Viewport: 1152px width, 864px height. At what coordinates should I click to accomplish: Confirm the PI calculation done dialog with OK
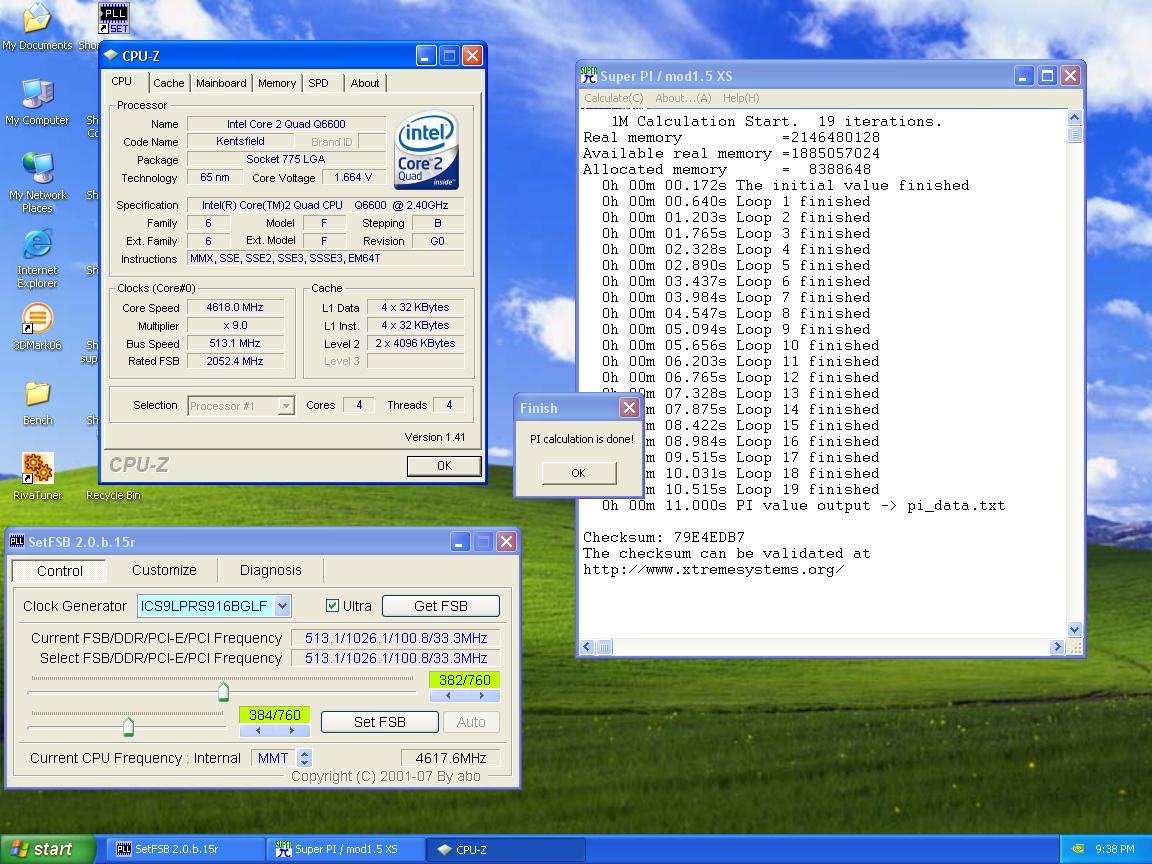[578, 473]
